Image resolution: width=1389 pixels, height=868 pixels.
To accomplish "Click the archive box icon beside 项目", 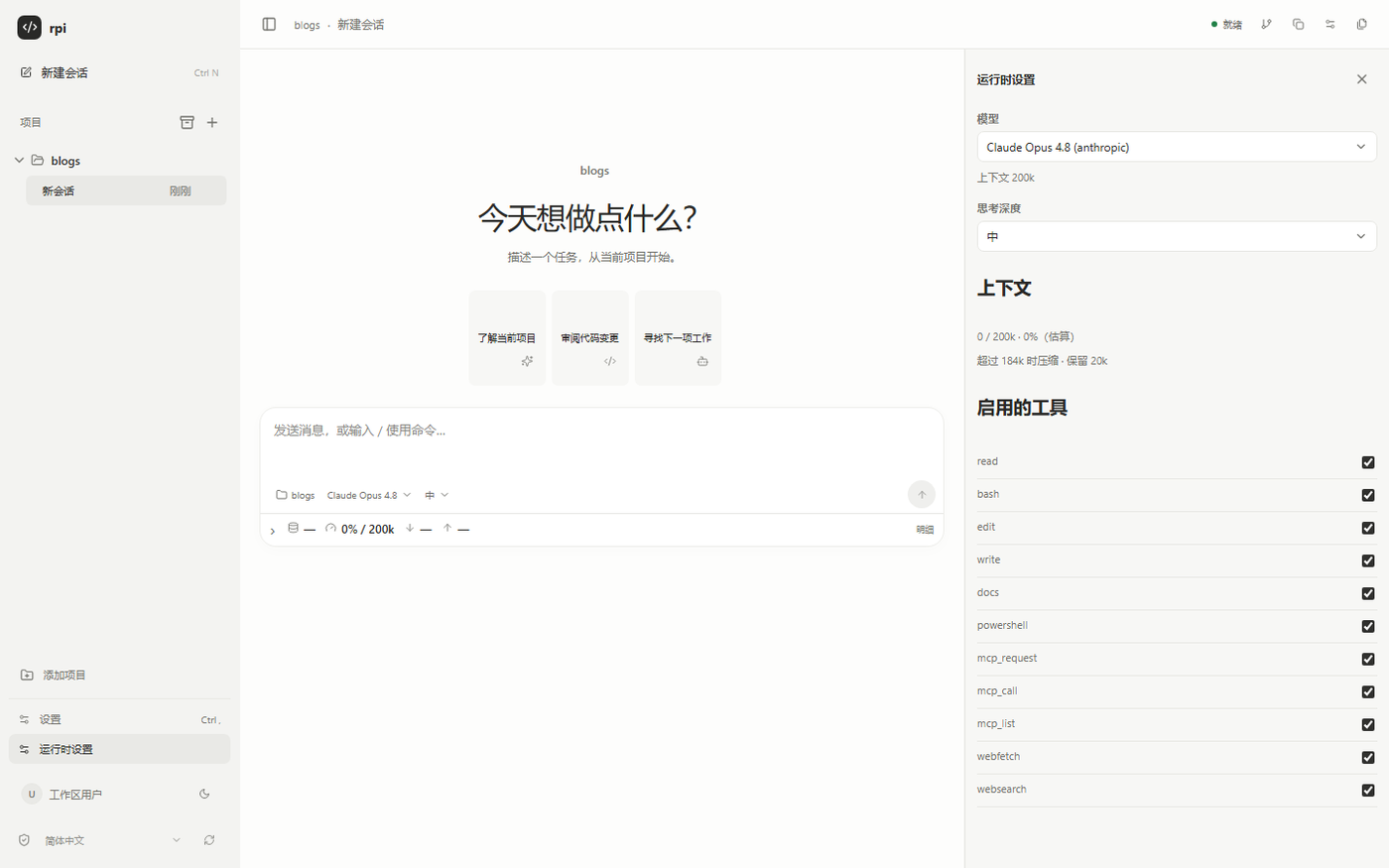I will pos(187,122).
